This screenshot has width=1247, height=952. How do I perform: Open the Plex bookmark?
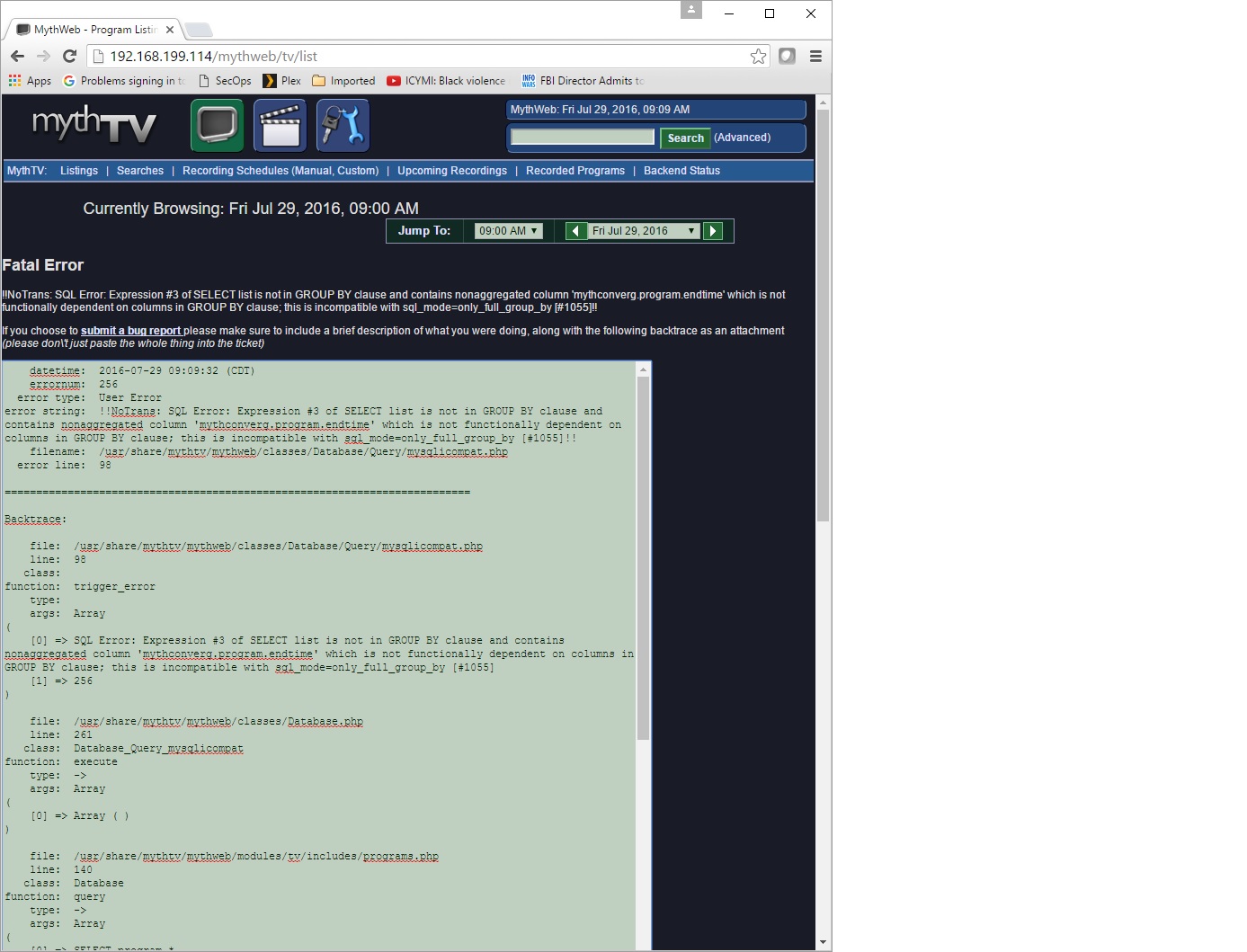click(282, 81)
